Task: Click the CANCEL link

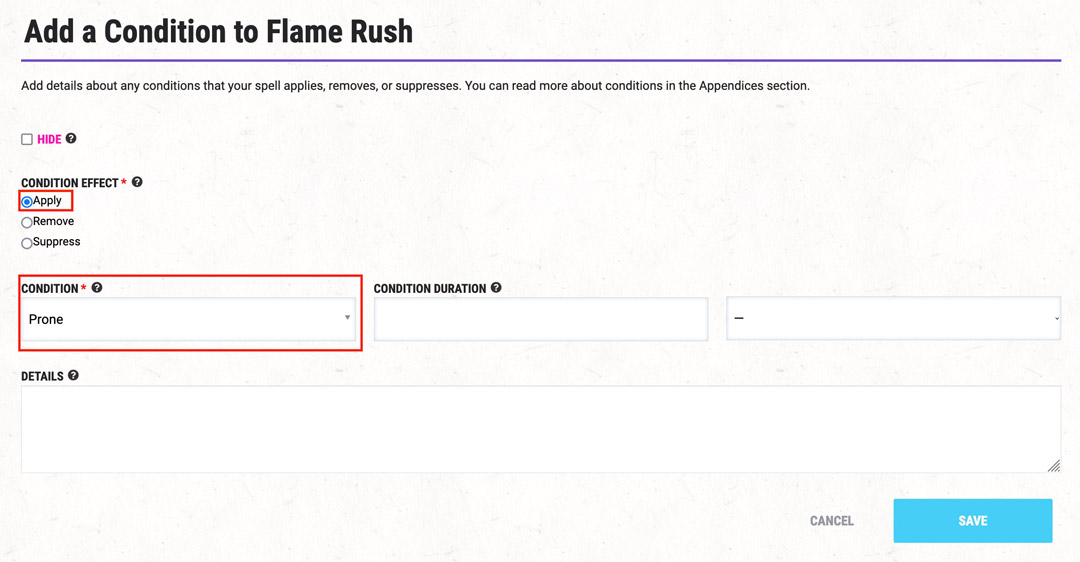Action: (x=831, y=521)
